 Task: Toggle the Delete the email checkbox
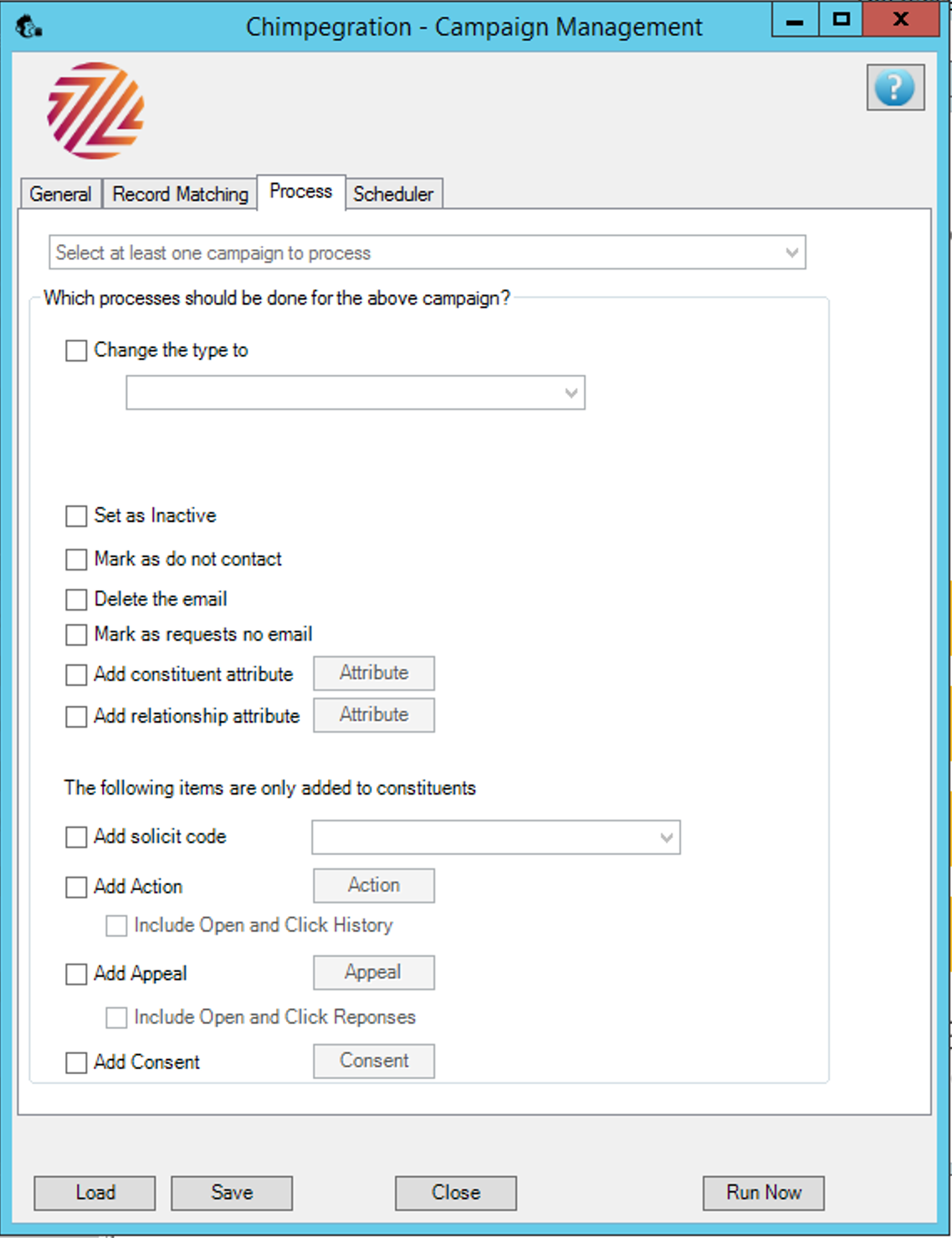coord(76,600)
